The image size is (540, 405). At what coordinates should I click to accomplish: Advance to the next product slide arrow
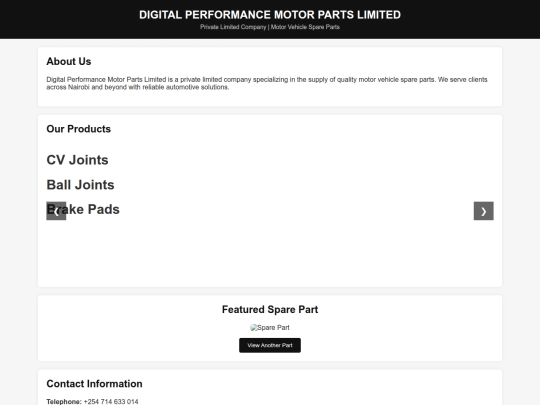(x=484, y=211)
